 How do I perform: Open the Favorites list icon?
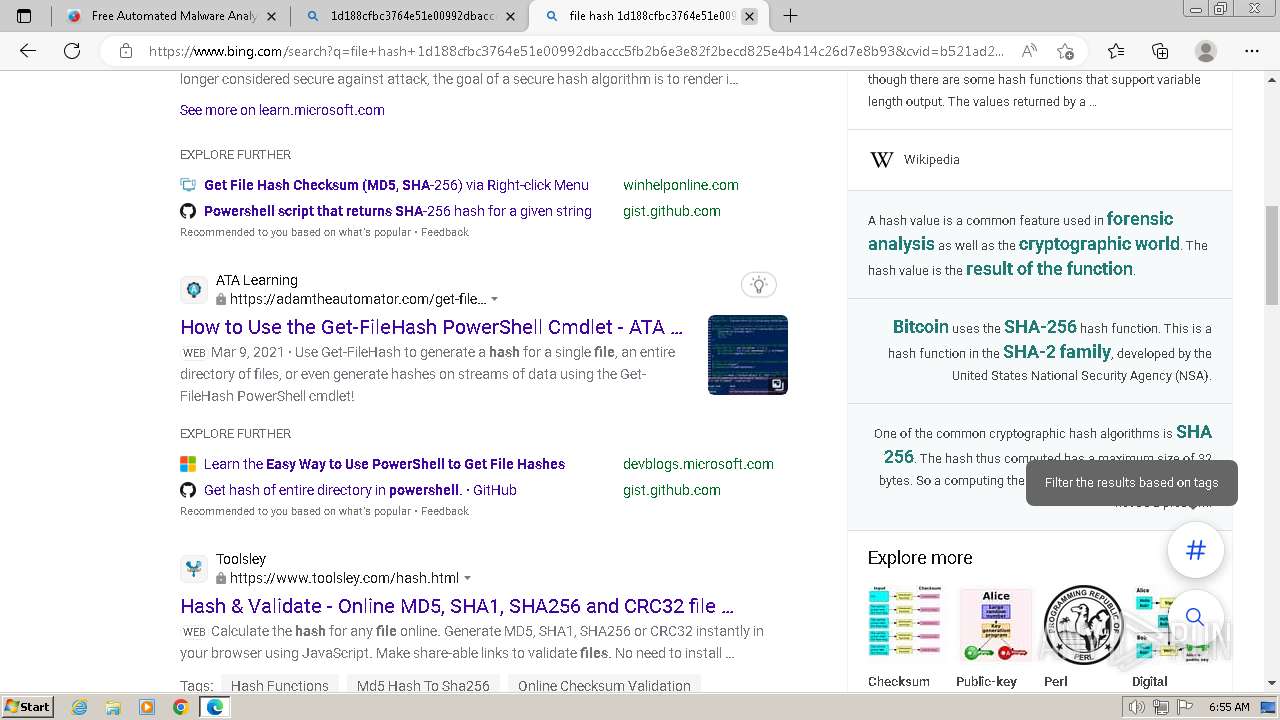click(x=1116, y=51)
